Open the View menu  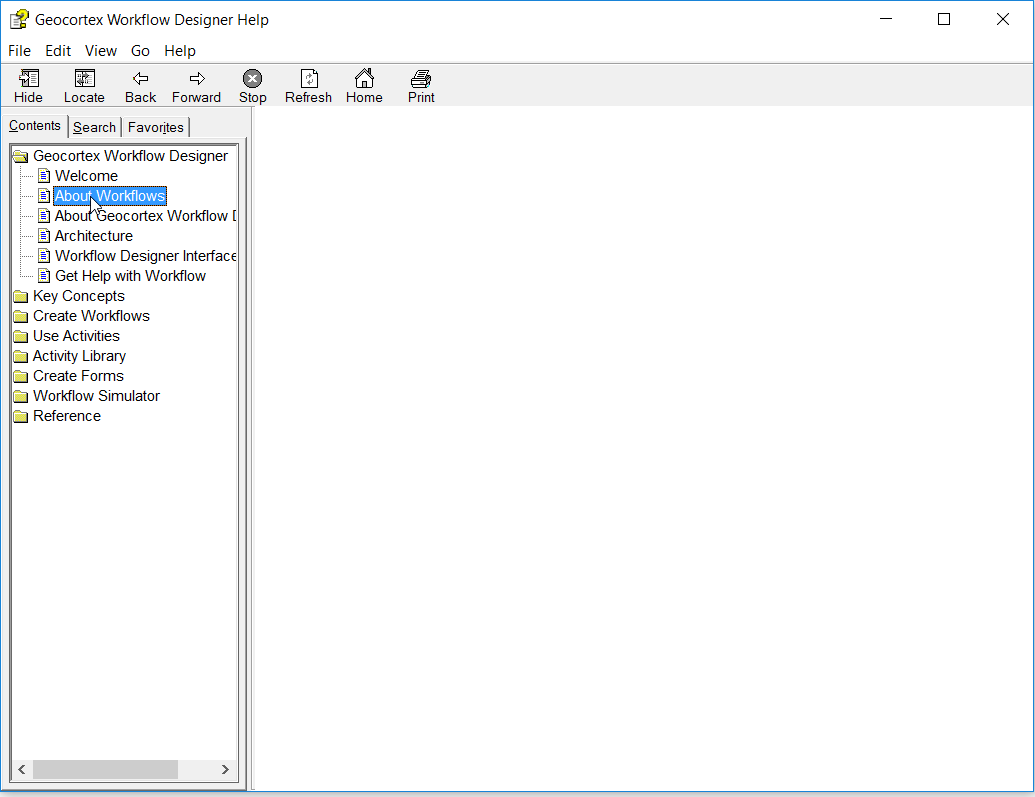[101, 51]
